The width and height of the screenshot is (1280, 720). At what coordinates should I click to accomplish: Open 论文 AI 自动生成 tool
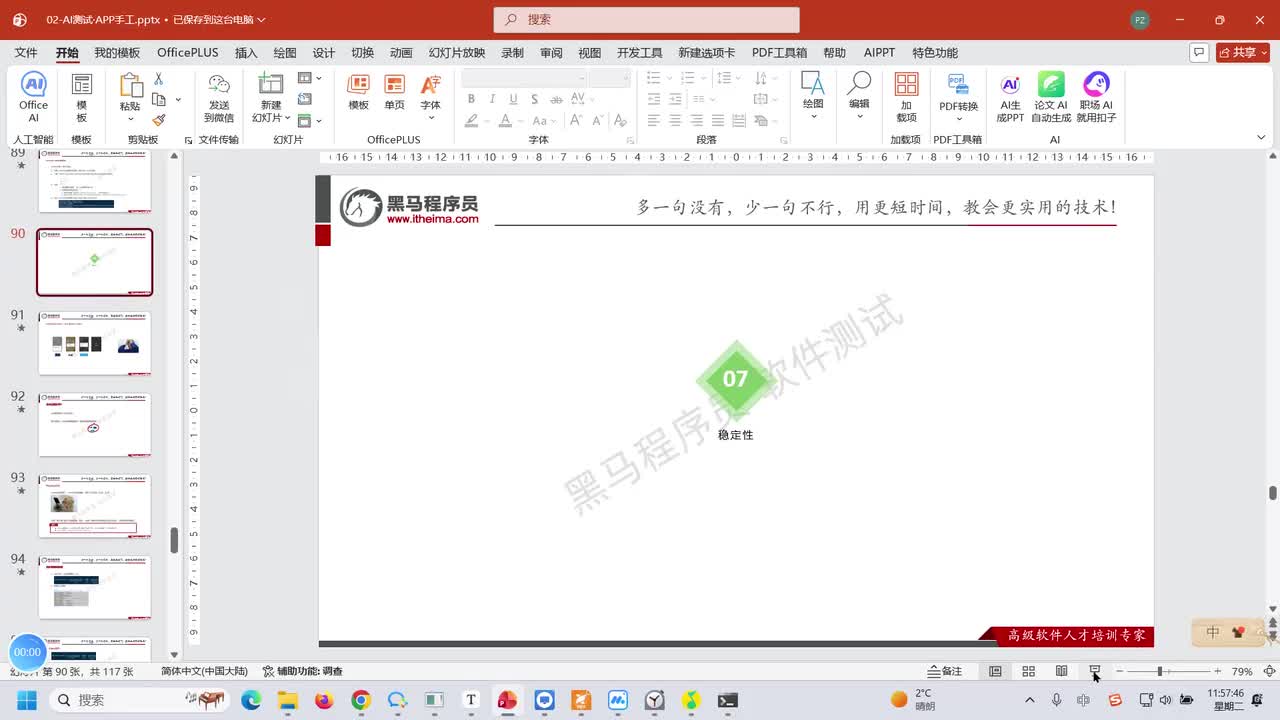[1051, 97]
